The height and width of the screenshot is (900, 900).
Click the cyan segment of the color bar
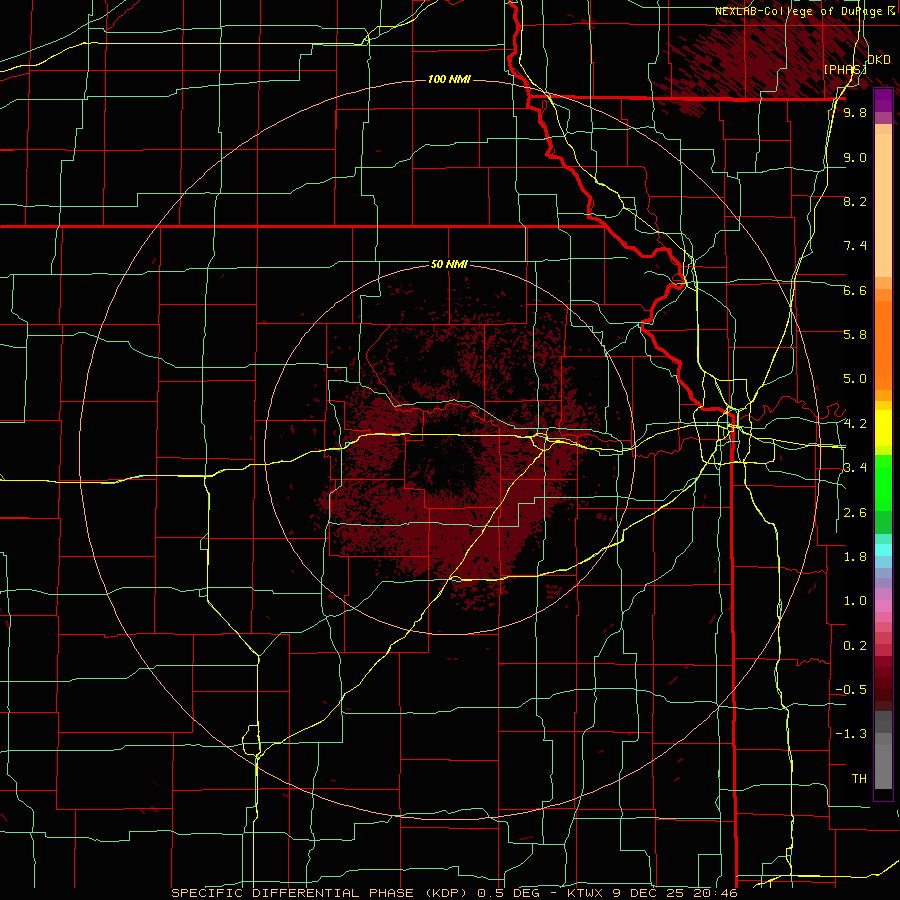point(883,549)
